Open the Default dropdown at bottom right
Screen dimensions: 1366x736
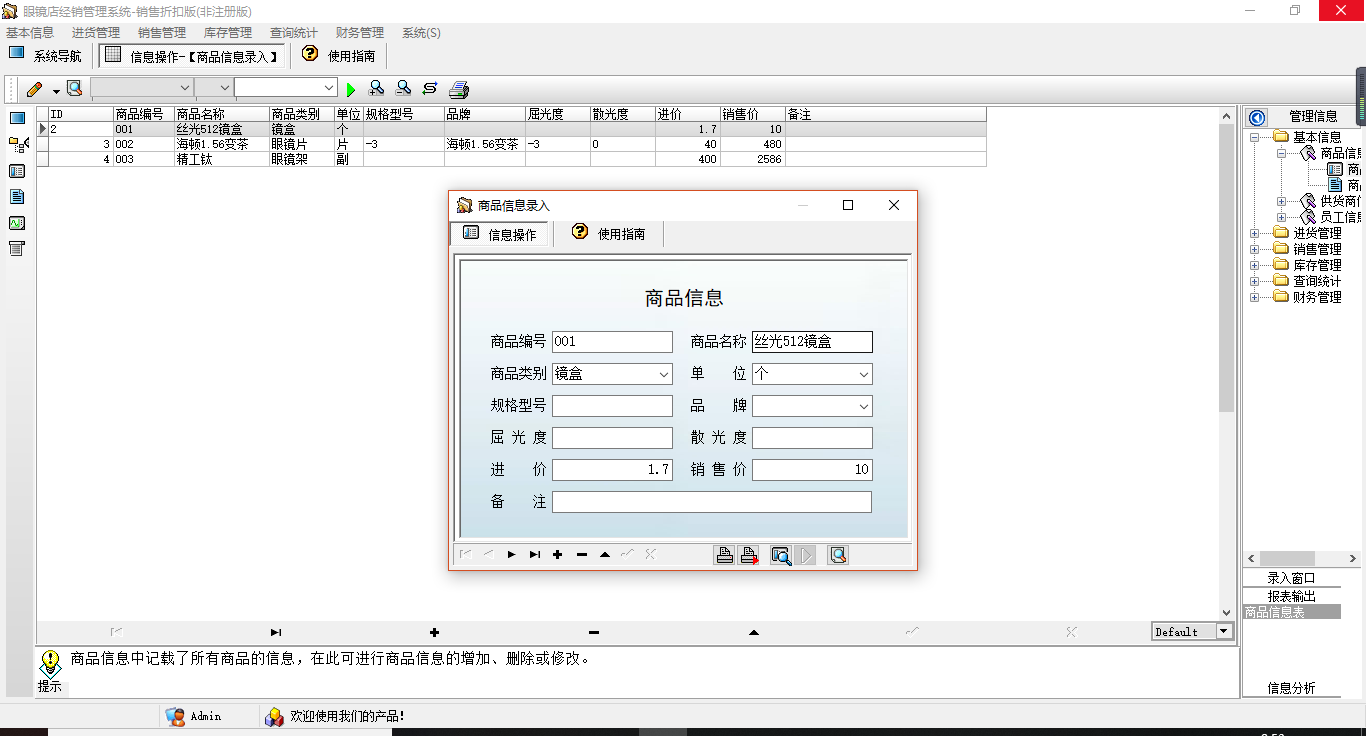(1224, 632)
